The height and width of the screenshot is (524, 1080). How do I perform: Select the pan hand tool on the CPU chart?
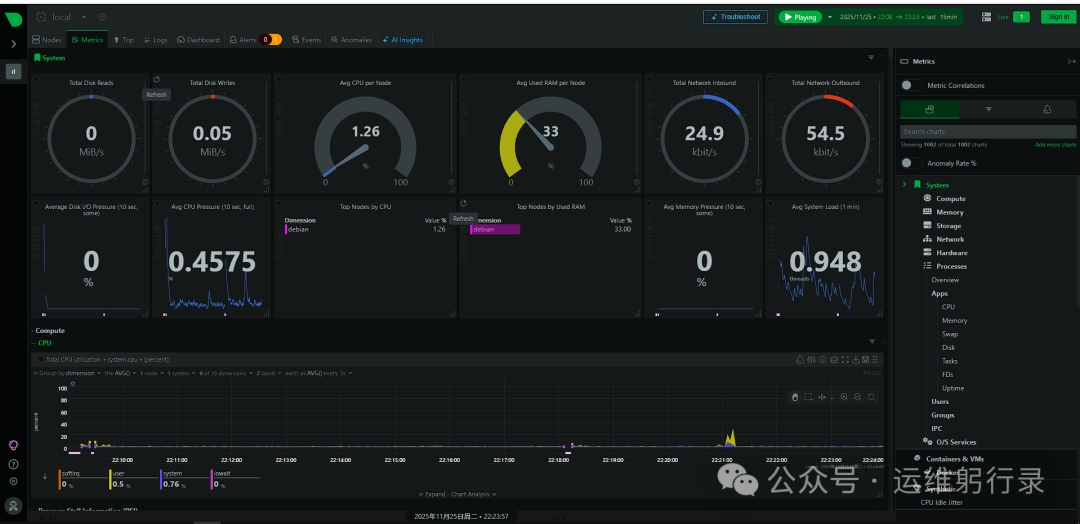point(795,397)
